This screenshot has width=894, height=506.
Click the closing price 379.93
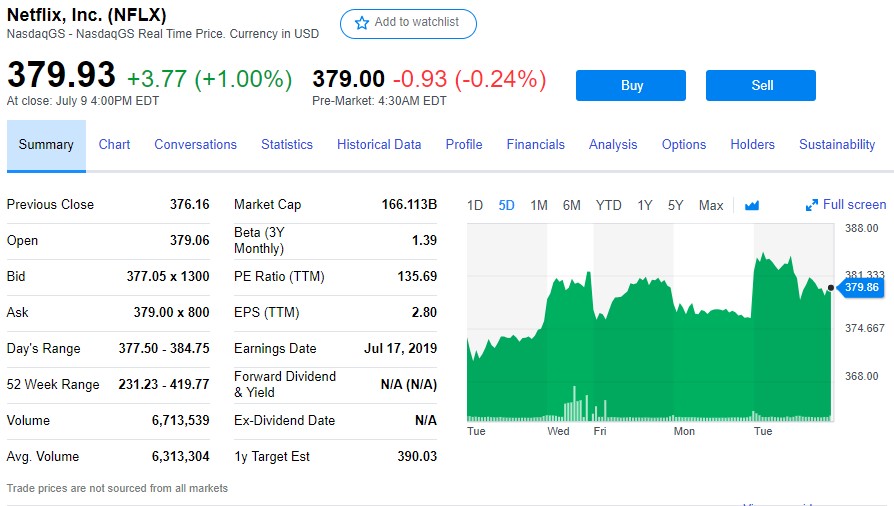click(x=62, y=75)
